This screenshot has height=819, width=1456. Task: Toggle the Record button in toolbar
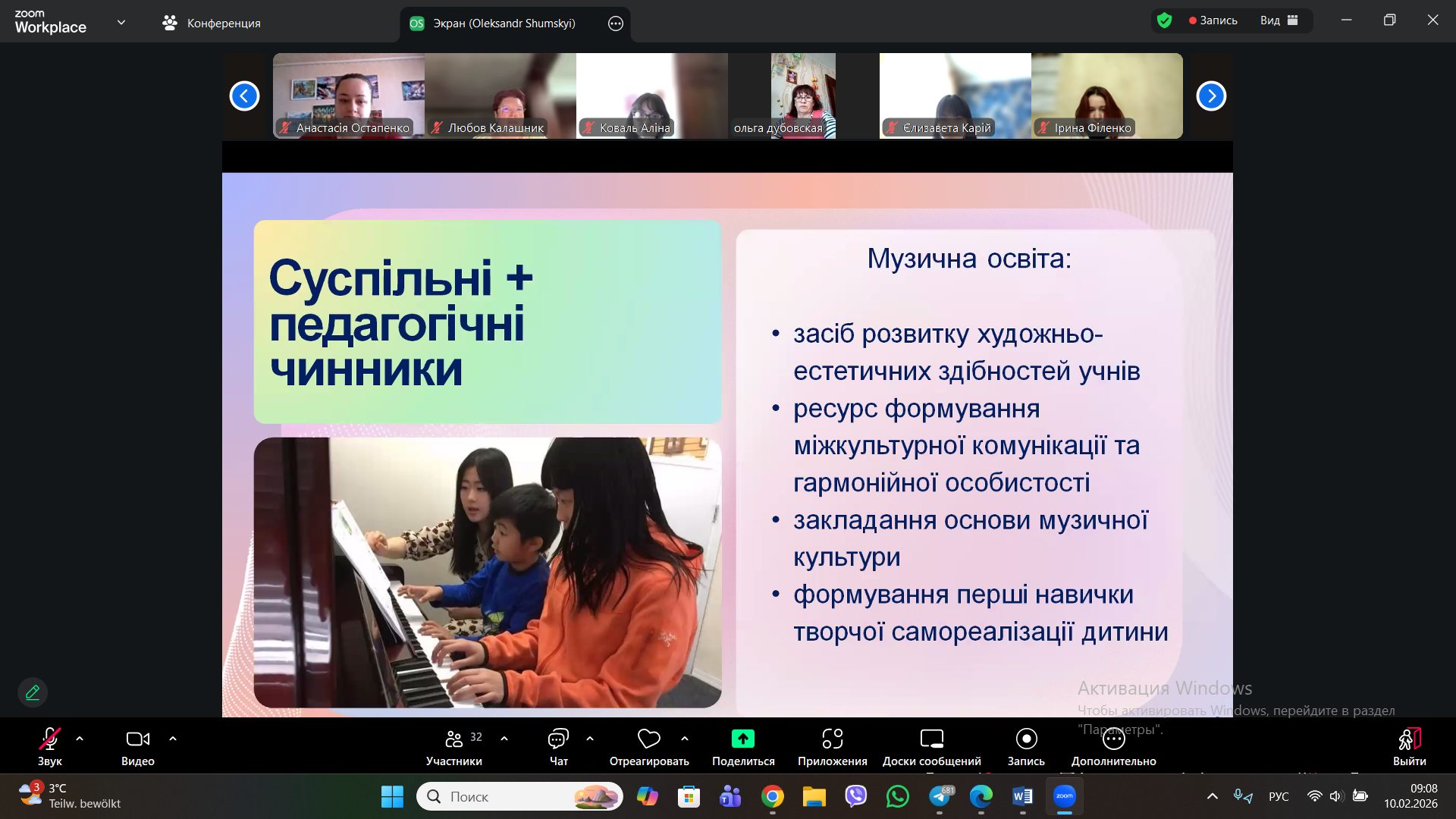pyautogui.click(x=1026, y=739)
